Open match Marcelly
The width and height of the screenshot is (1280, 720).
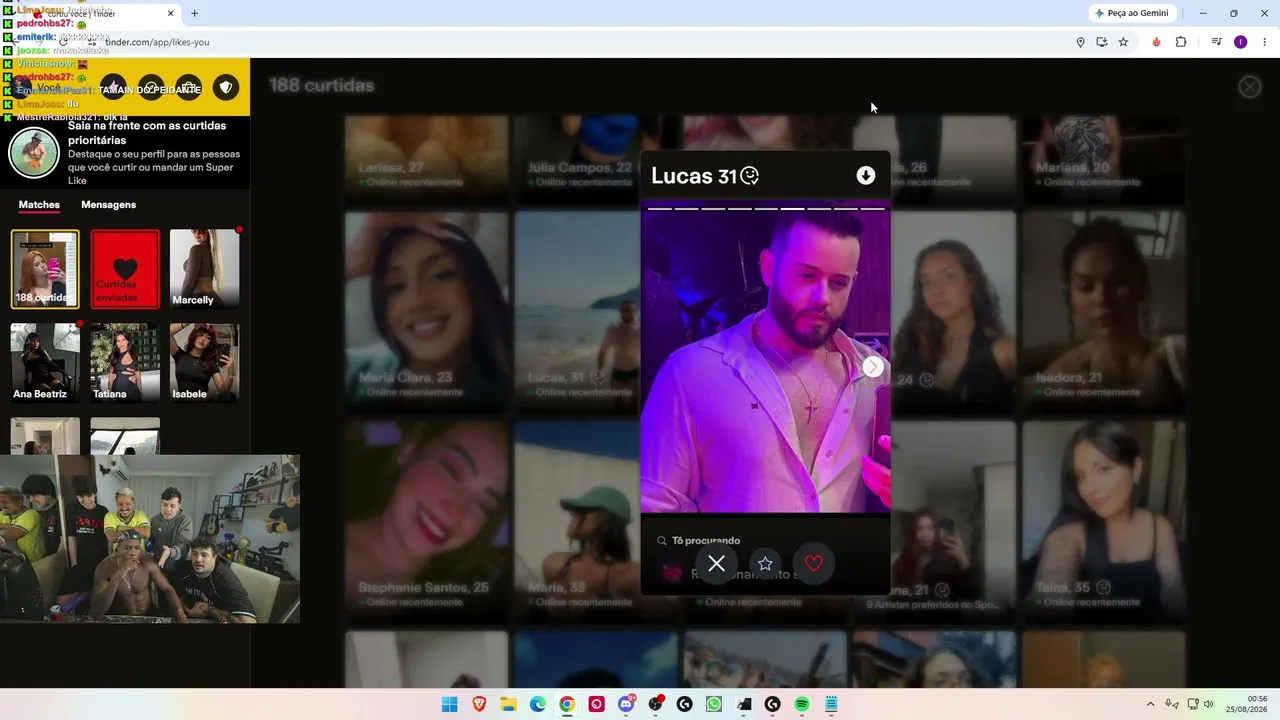click(x=205, y=269)
